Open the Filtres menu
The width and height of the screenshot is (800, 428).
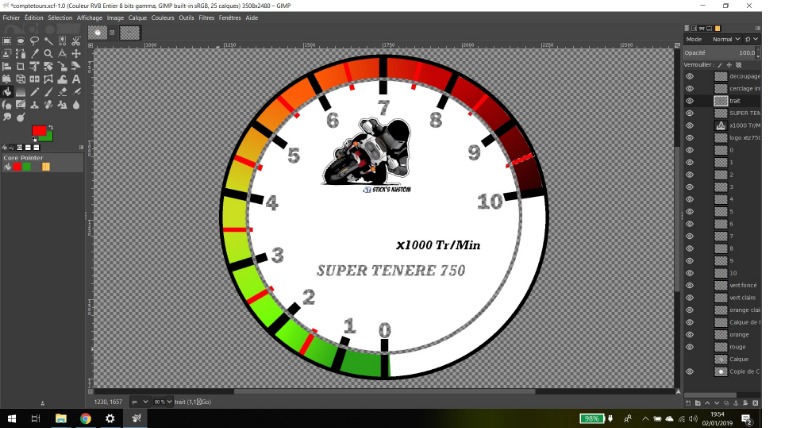click(206, 18)
